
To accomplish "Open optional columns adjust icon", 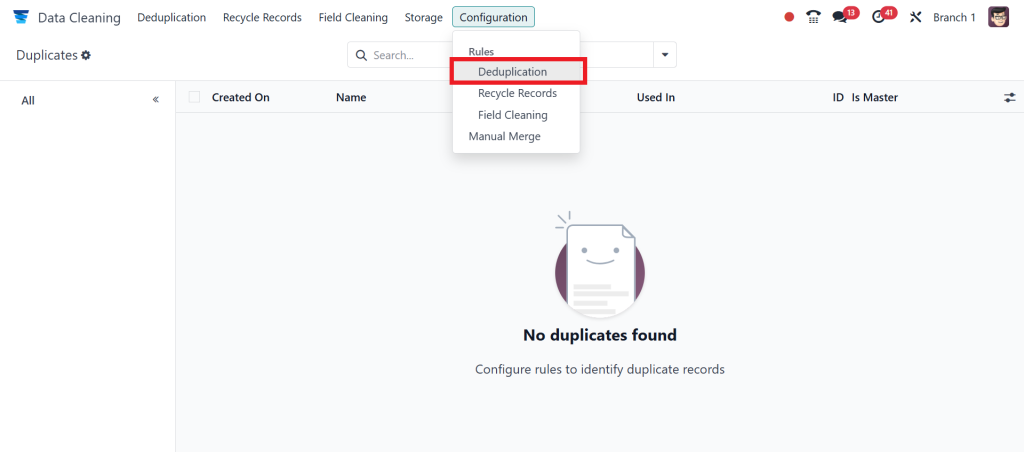I will click(1010, 97).
